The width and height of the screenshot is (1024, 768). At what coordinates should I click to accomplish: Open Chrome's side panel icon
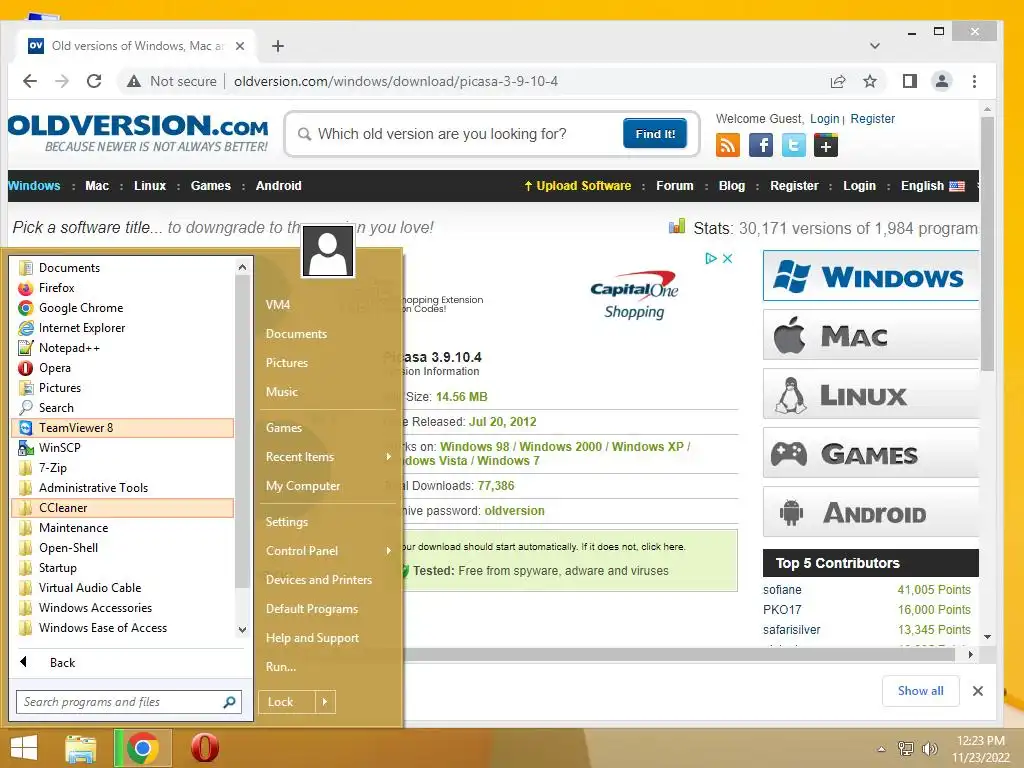[910, 81]
